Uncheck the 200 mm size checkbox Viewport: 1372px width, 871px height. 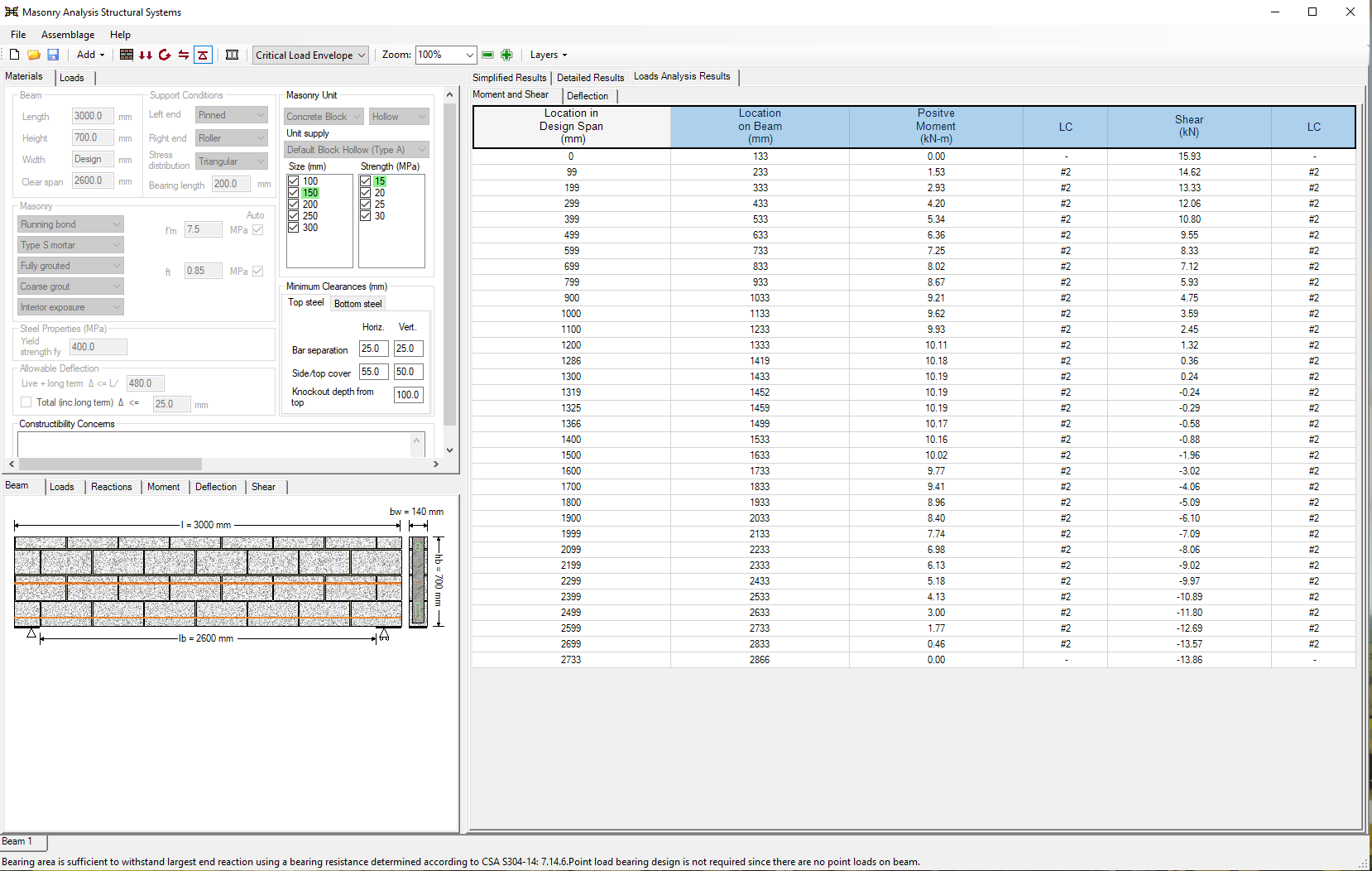[x=293, y=205]
